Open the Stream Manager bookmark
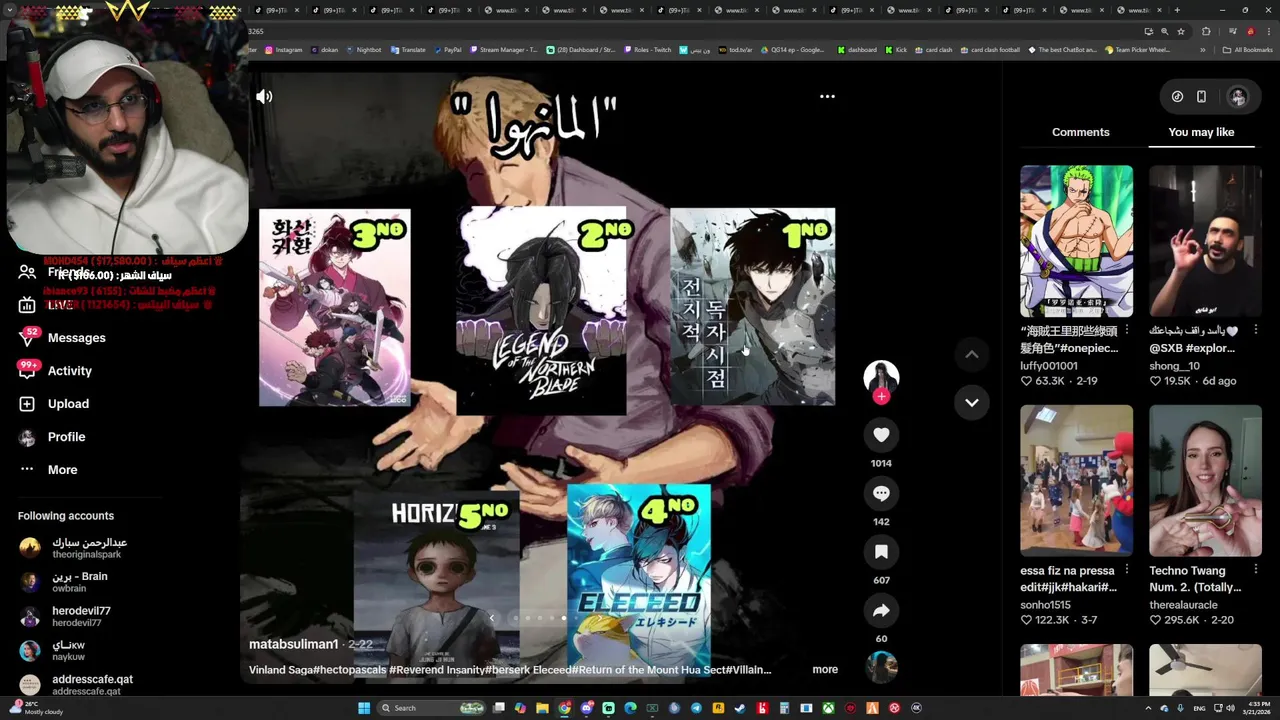Viewport: 1280px width, 720px height. point(503,50)
